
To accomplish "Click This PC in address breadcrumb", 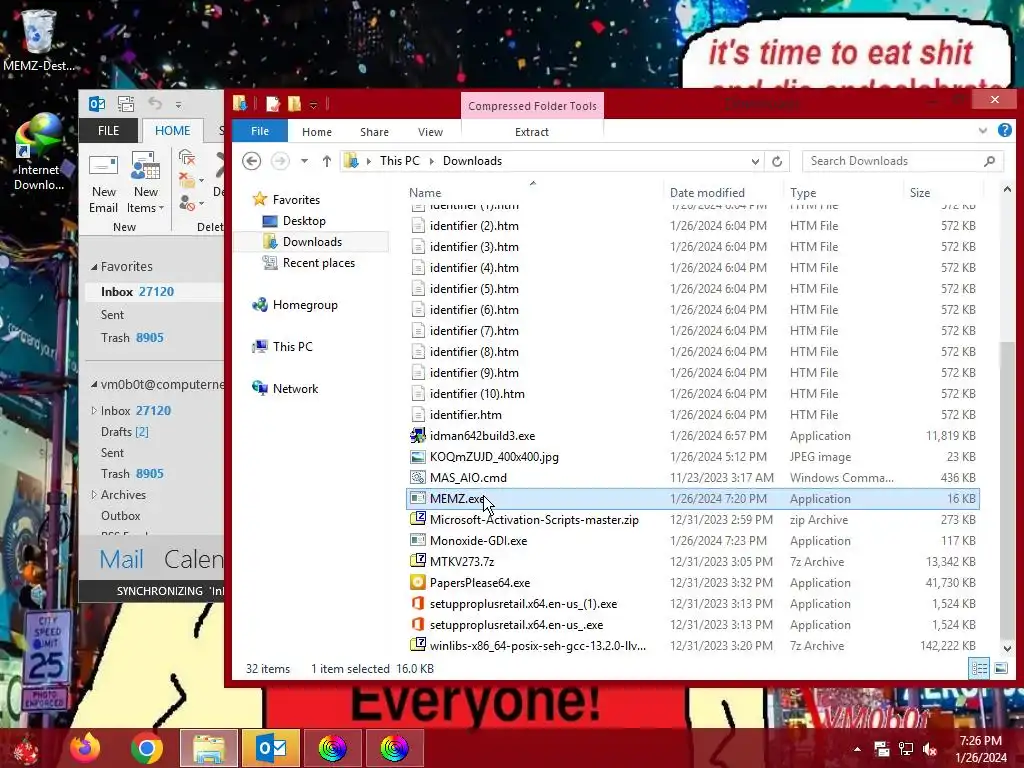I will (400, 161).
